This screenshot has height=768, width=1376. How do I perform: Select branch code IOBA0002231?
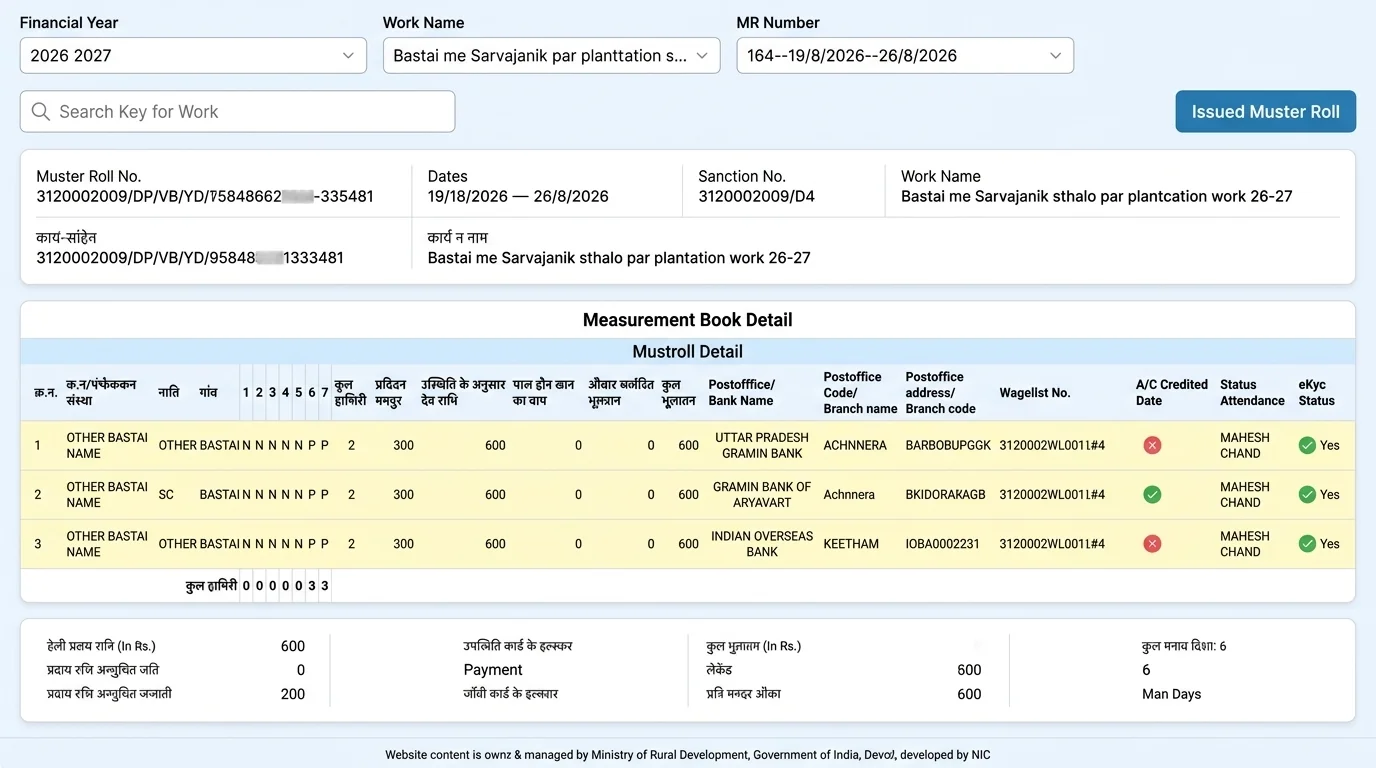click(x=943, y=544)
